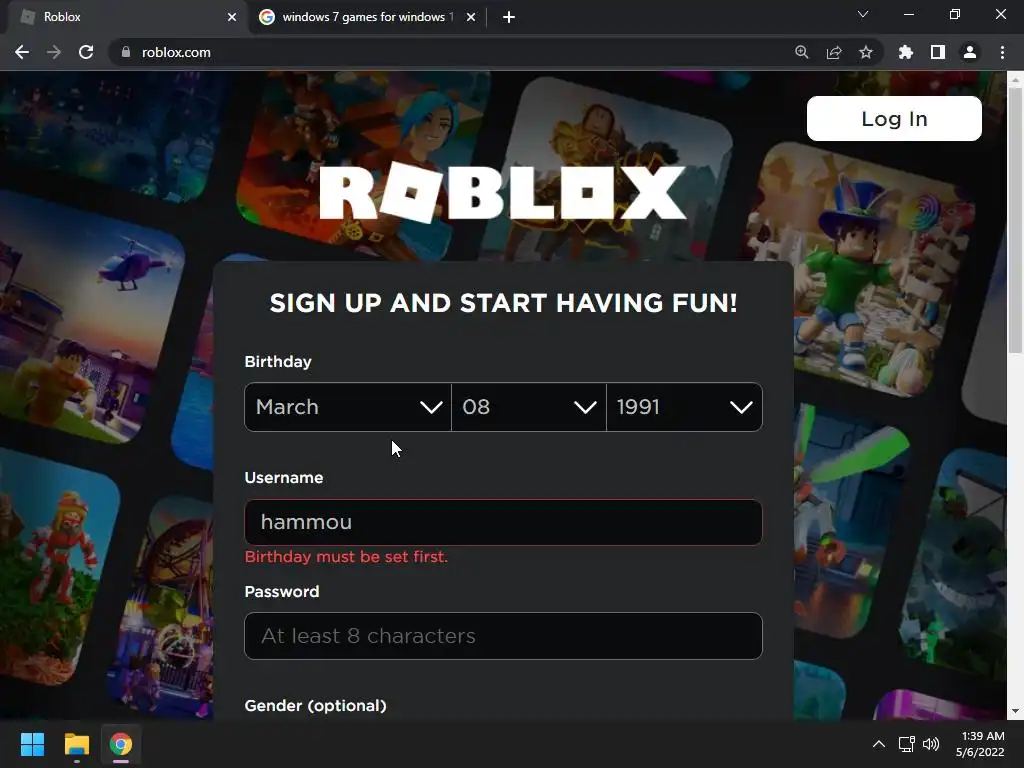The width and height of the screenshot is (1024, 768).
Task: Toggle the Chrome side panel icon
Action: [x=938, y=52]
